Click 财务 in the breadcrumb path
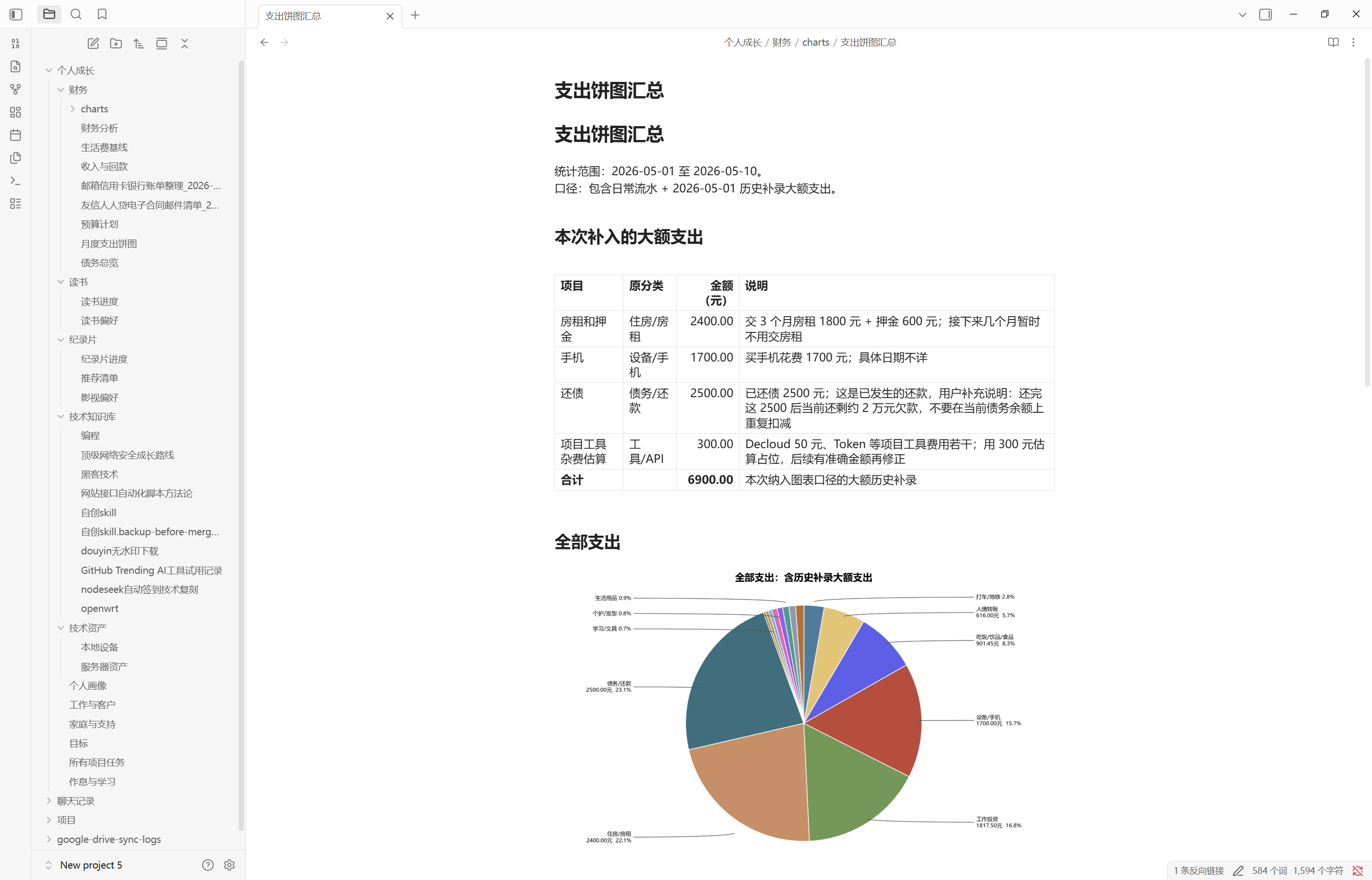 pos(781,42)
